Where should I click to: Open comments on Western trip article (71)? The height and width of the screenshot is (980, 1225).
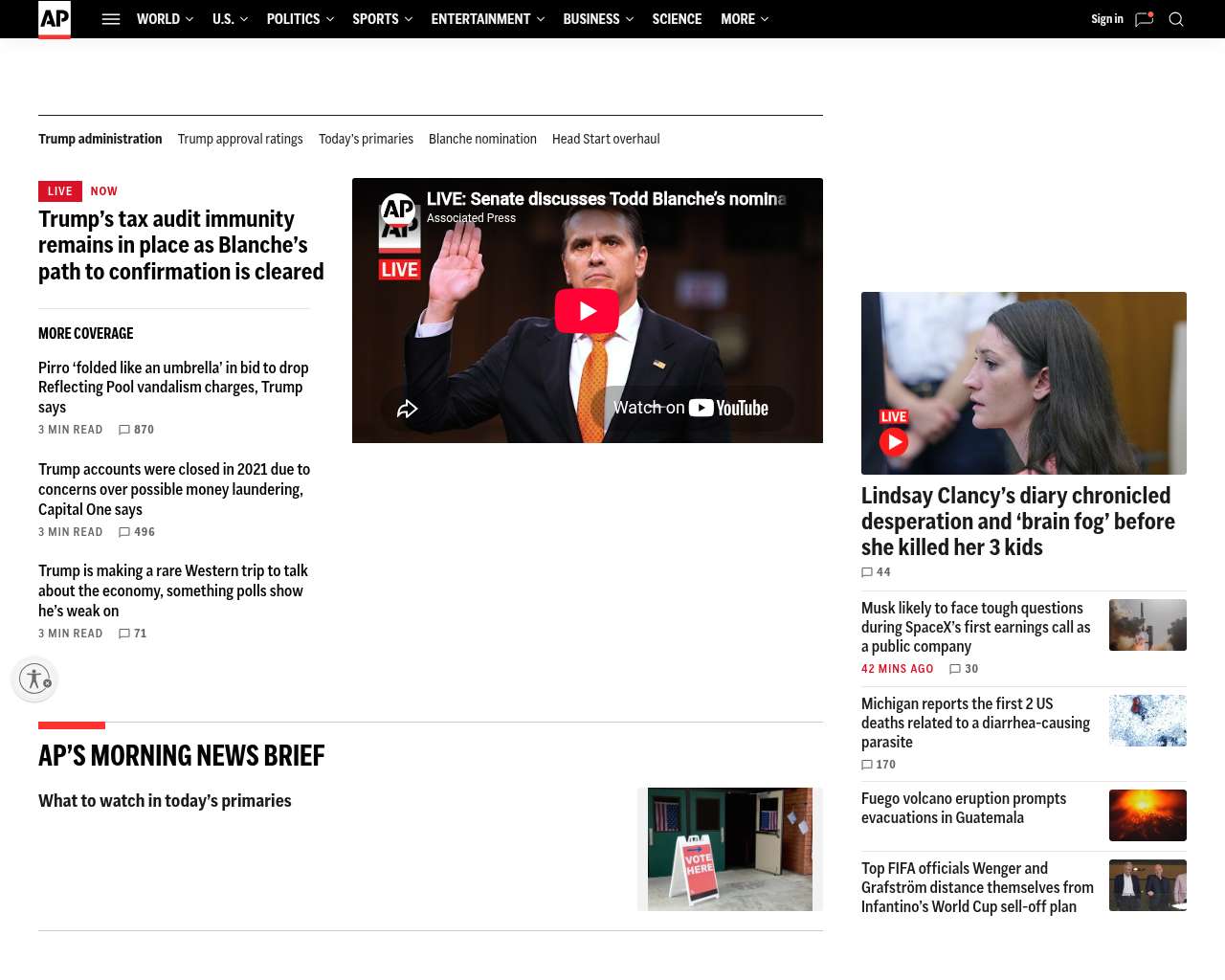[x=132, y=634]
